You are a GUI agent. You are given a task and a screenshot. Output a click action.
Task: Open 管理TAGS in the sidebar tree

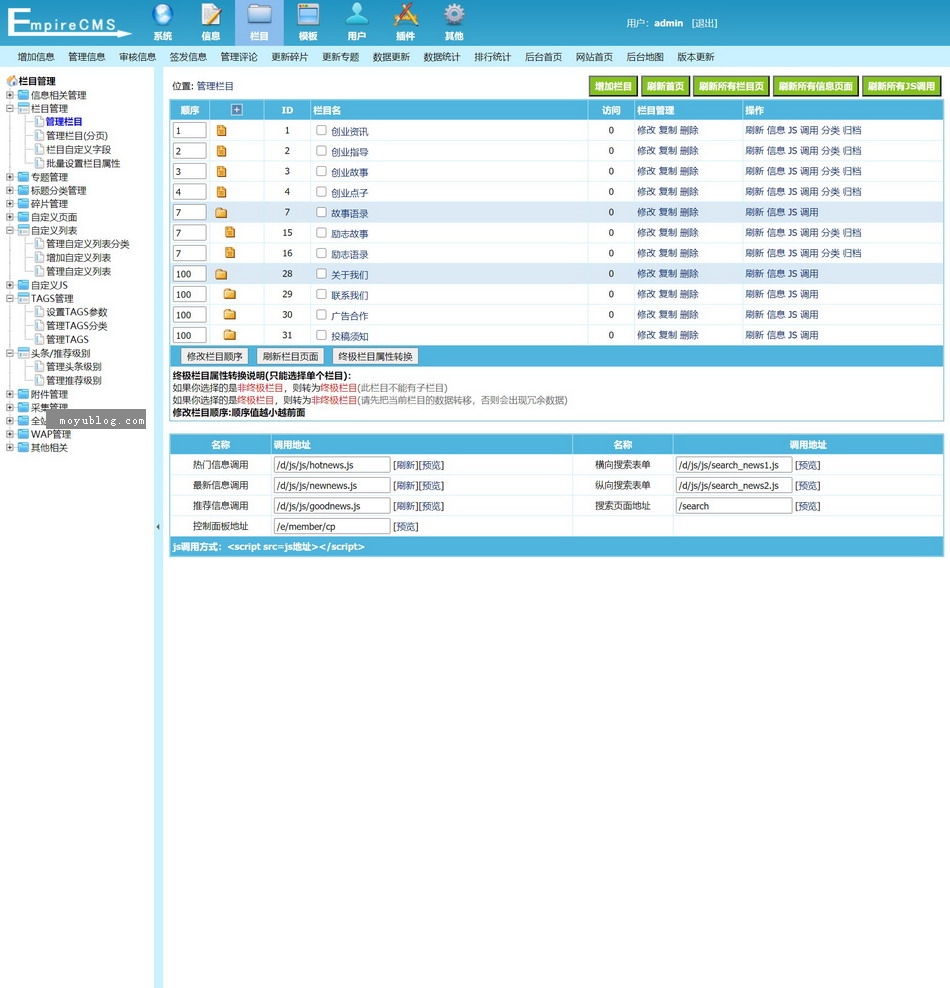67,339
